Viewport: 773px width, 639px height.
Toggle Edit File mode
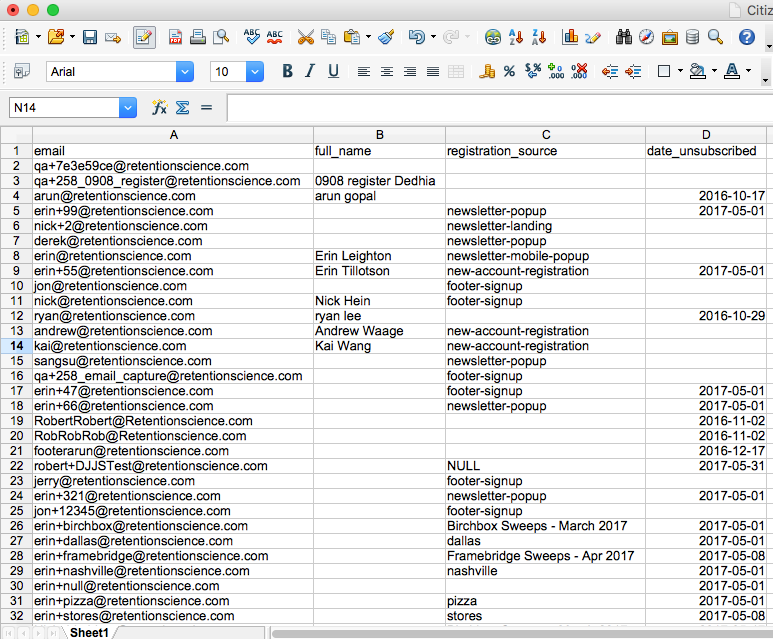coord(144,37)
